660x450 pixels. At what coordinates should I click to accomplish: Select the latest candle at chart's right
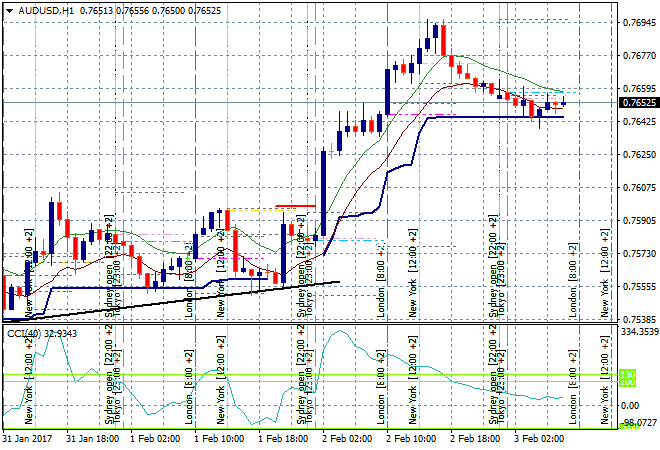(x=564, y=101)
